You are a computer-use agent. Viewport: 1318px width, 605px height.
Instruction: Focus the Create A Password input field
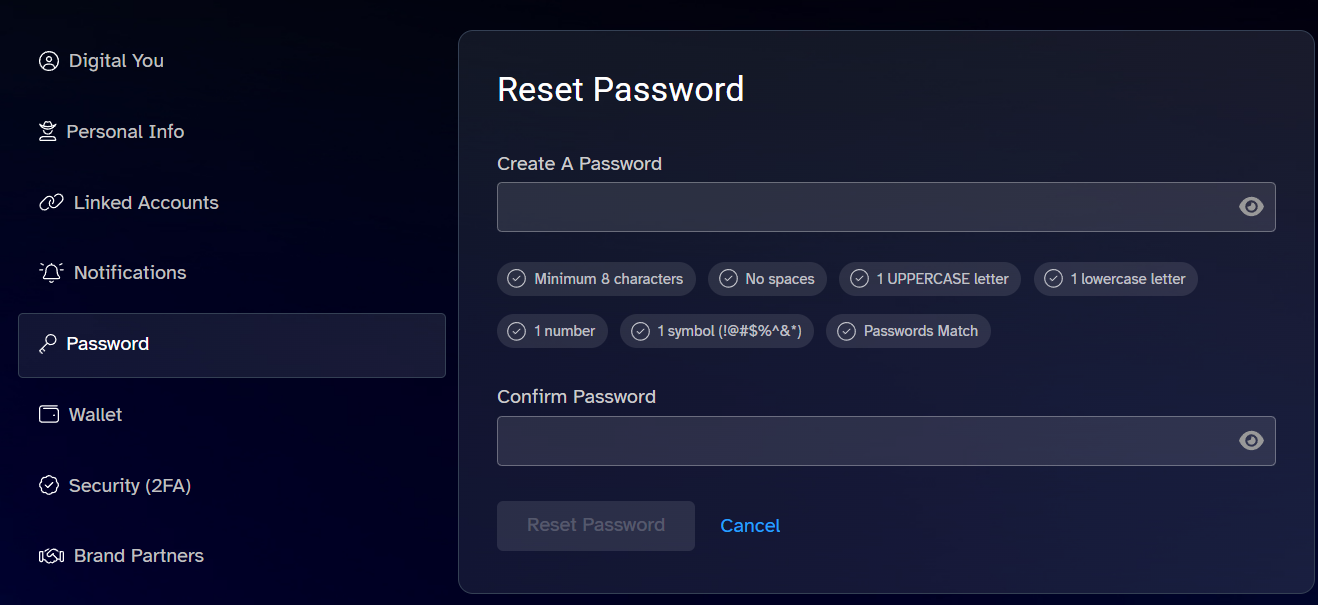(886, 207)
